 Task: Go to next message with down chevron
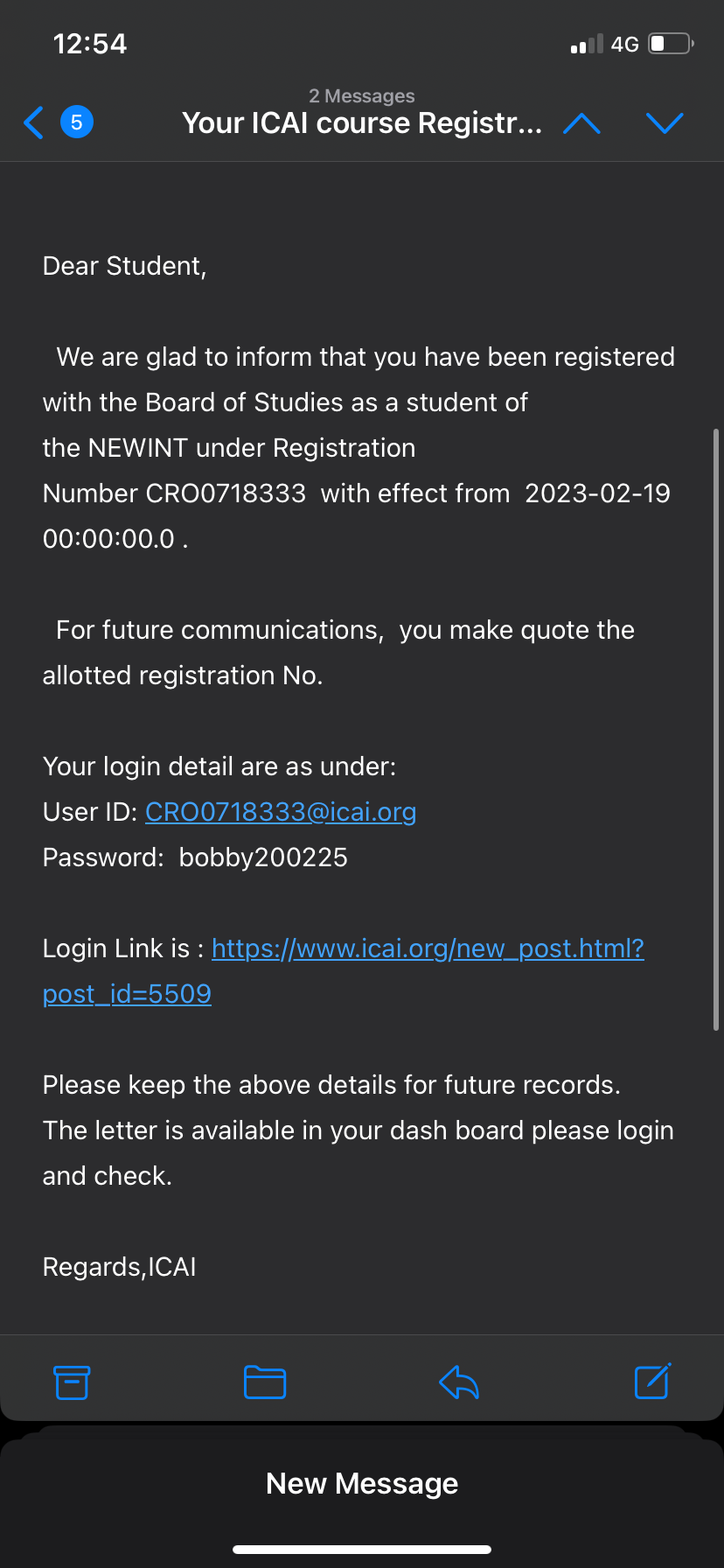coord(665,123)
